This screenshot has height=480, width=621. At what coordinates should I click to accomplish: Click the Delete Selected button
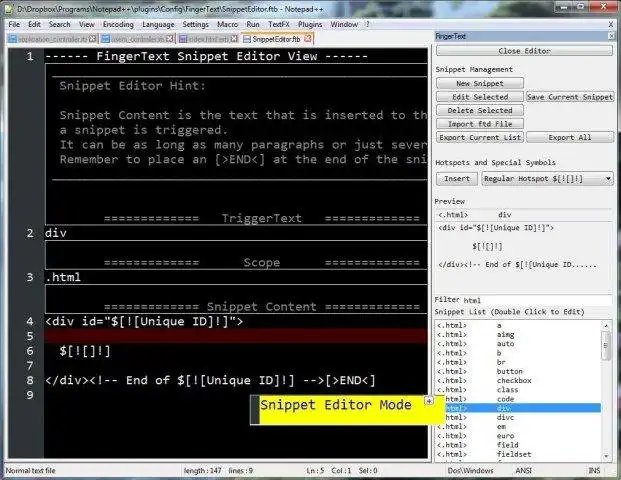pos(480,110)
